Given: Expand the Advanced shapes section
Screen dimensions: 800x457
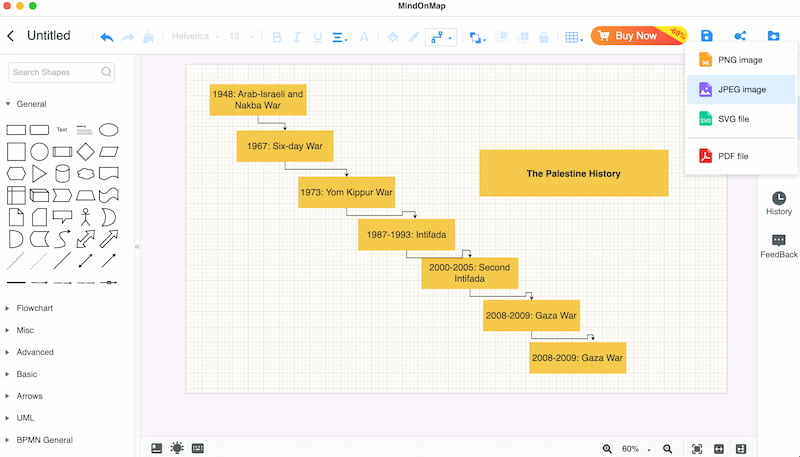Looking at the screenshot, I should click(x=30, y=352).
